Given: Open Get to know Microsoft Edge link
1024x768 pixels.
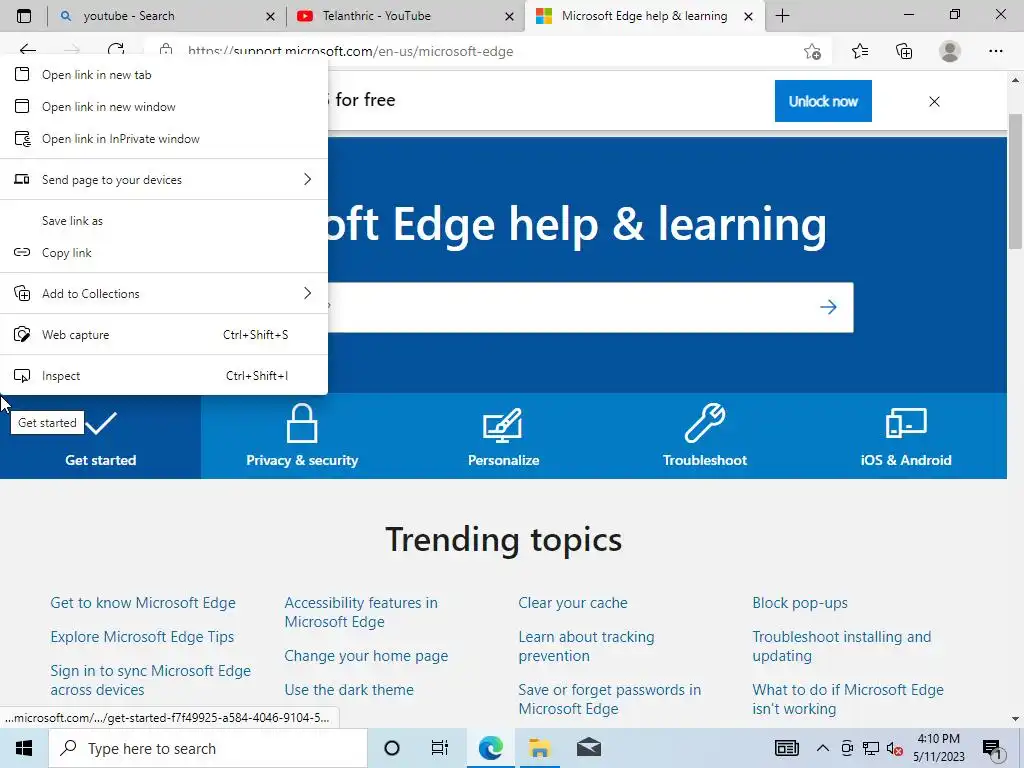Looking at the screenshot, I should point(143,603).
